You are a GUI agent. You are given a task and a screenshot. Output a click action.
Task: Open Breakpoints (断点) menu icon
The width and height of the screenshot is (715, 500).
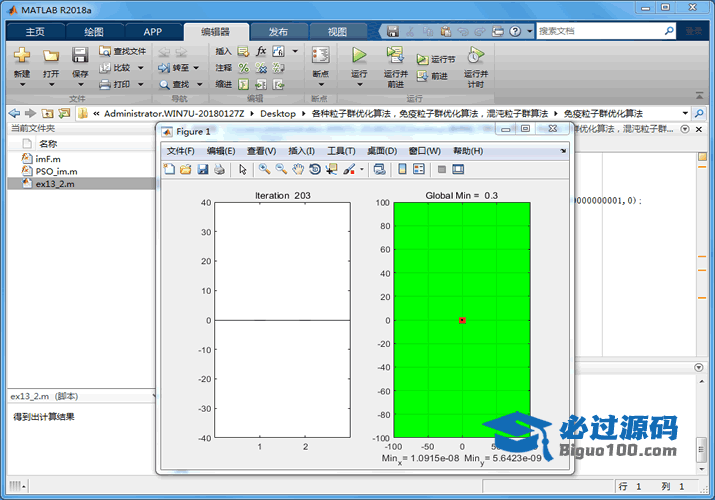coord(321,55)
